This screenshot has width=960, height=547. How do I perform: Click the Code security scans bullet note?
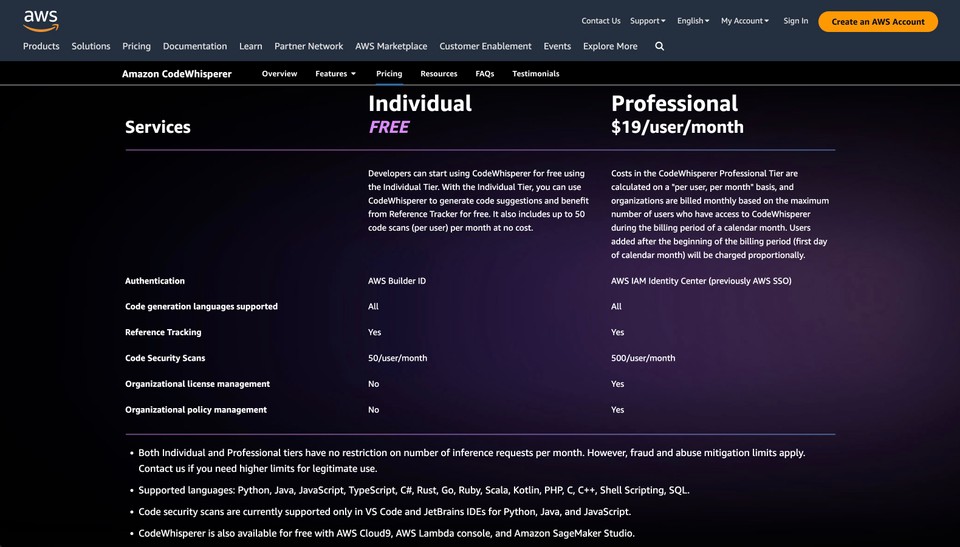pos(384,511)
